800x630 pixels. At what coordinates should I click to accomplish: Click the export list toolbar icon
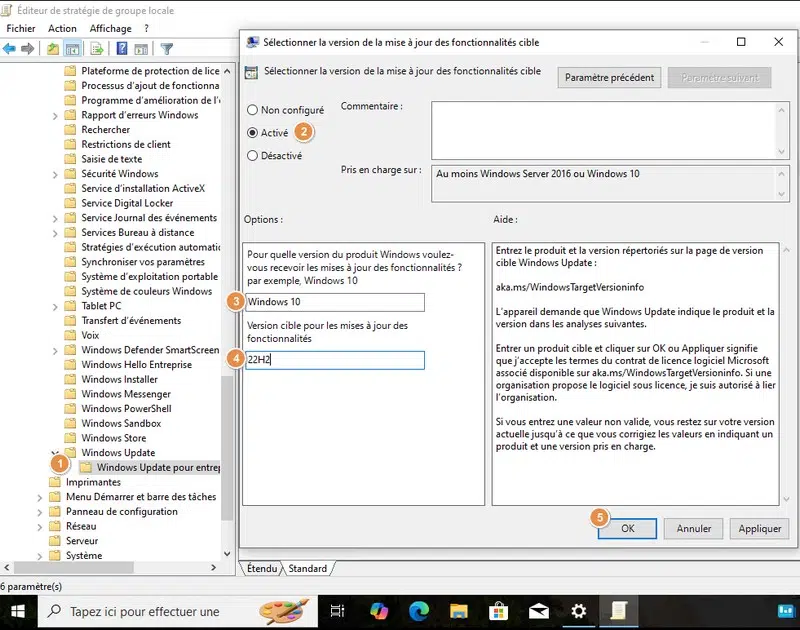pyautogui.click(x=98, y=48)
